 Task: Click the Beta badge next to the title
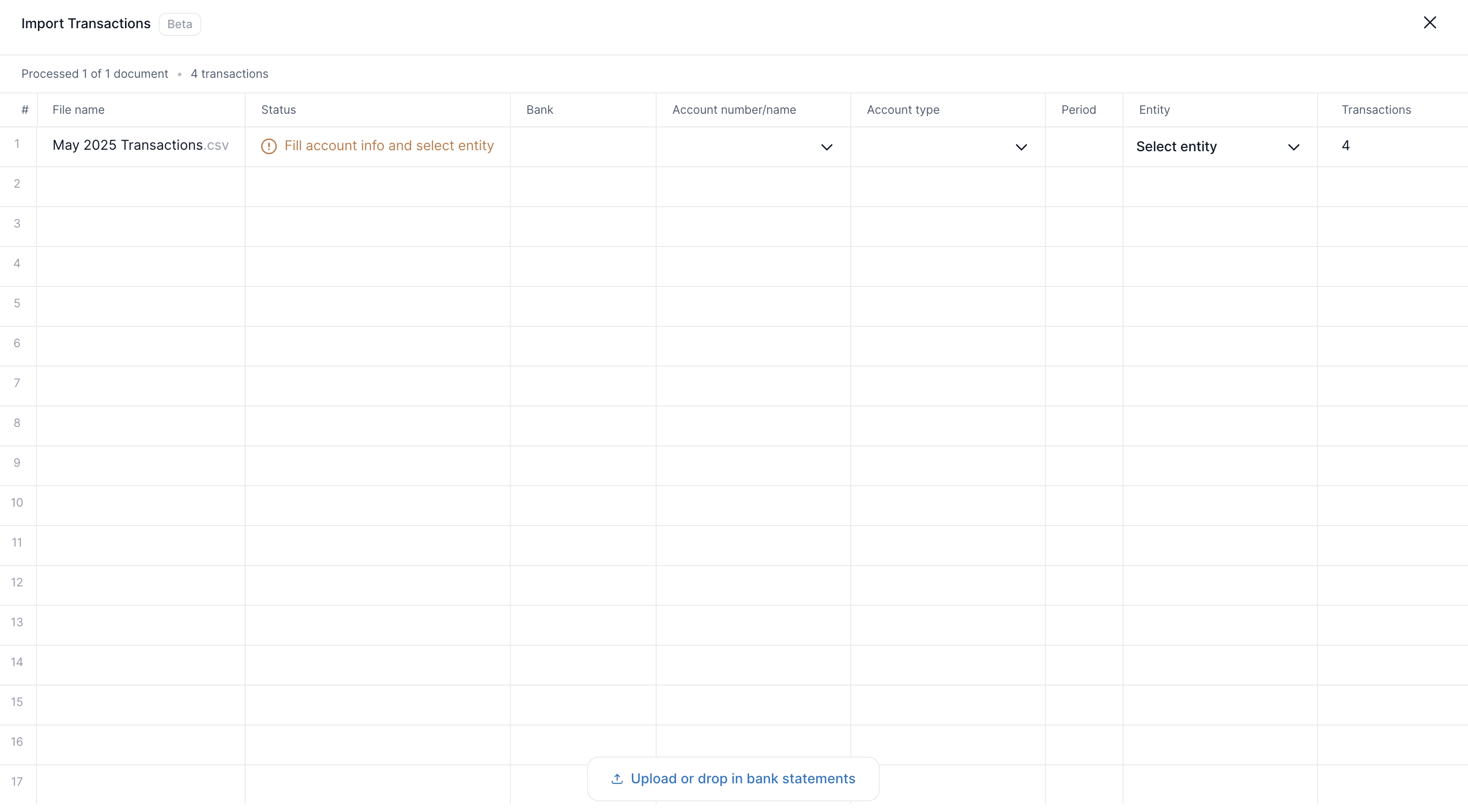tap(179, 24)
